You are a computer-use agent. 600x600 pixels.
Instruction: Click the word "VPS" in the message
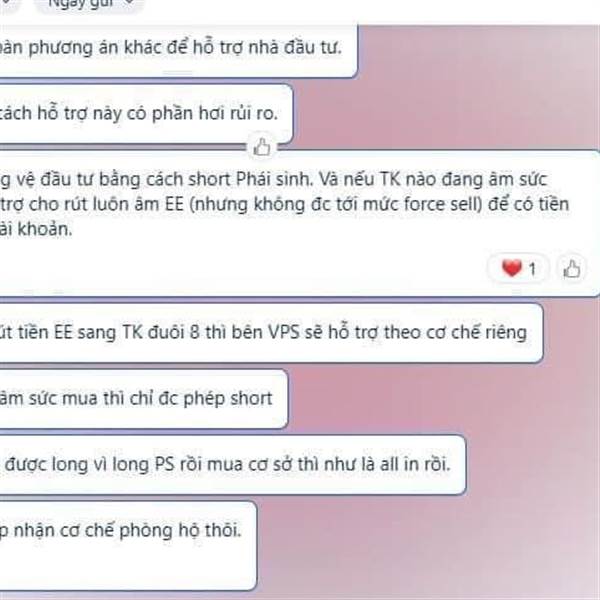(284, 332)
